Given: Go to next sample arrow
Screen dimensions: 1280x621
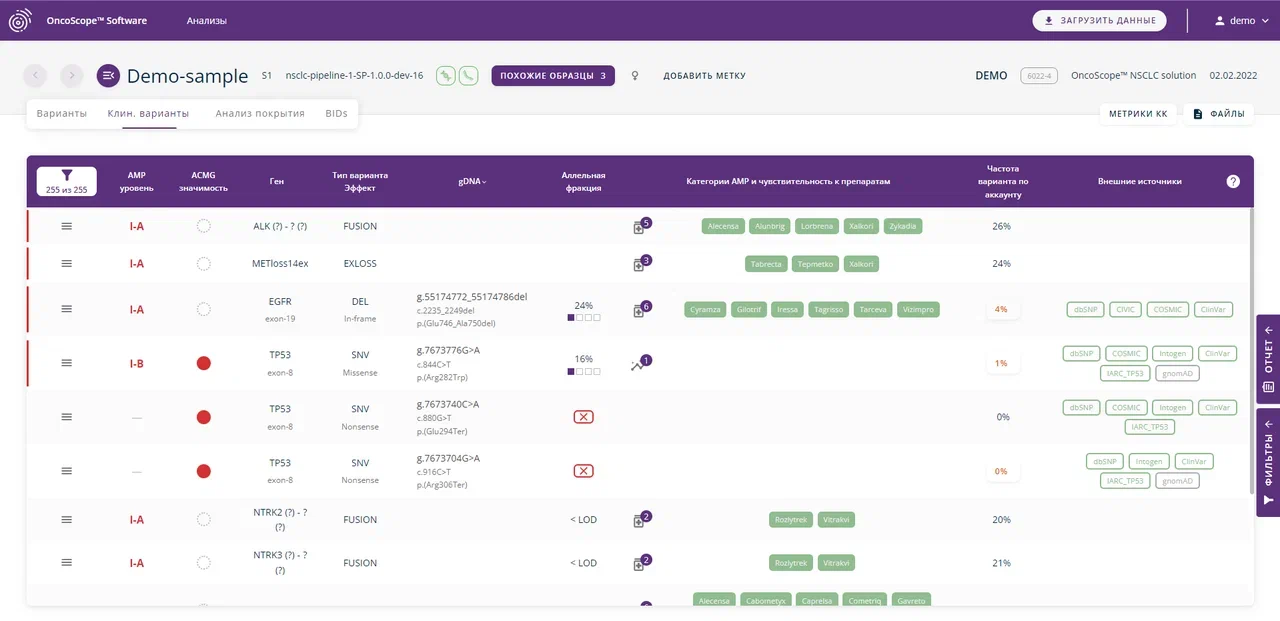Looking at the screenshot, I should point(71,75).
